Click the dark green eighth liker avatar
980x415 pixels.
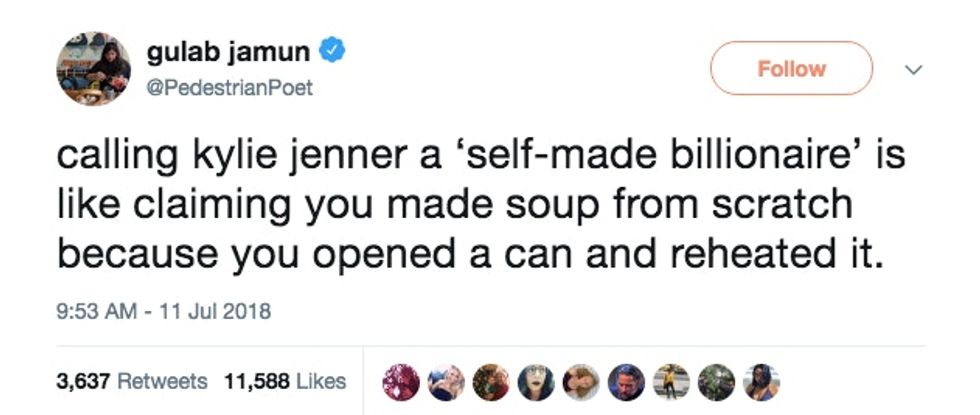pyautogui.click(x=718, y=381)
